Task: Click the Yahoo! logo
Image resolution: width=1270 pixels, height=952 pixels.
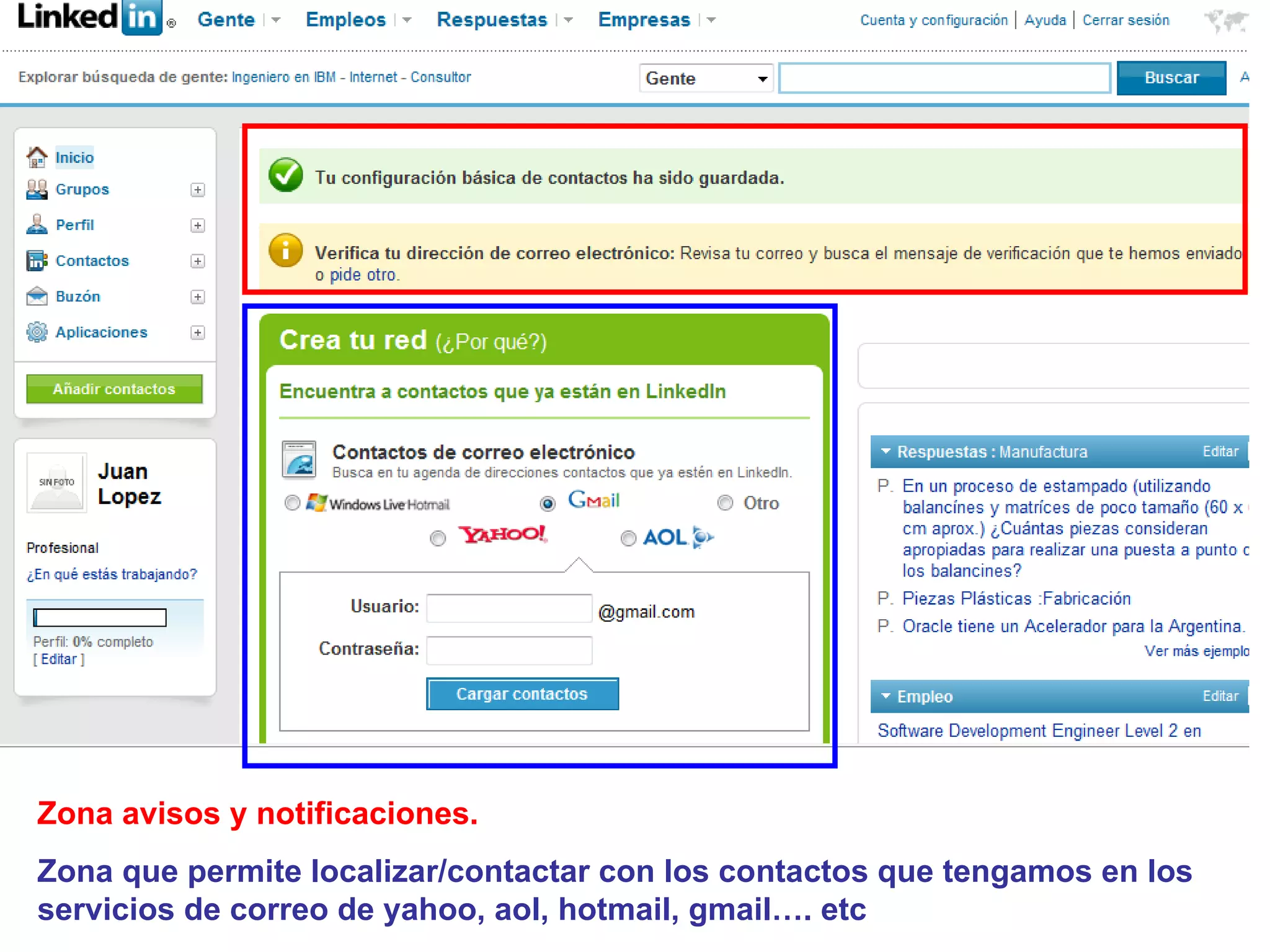Action: tap(502, 534)
